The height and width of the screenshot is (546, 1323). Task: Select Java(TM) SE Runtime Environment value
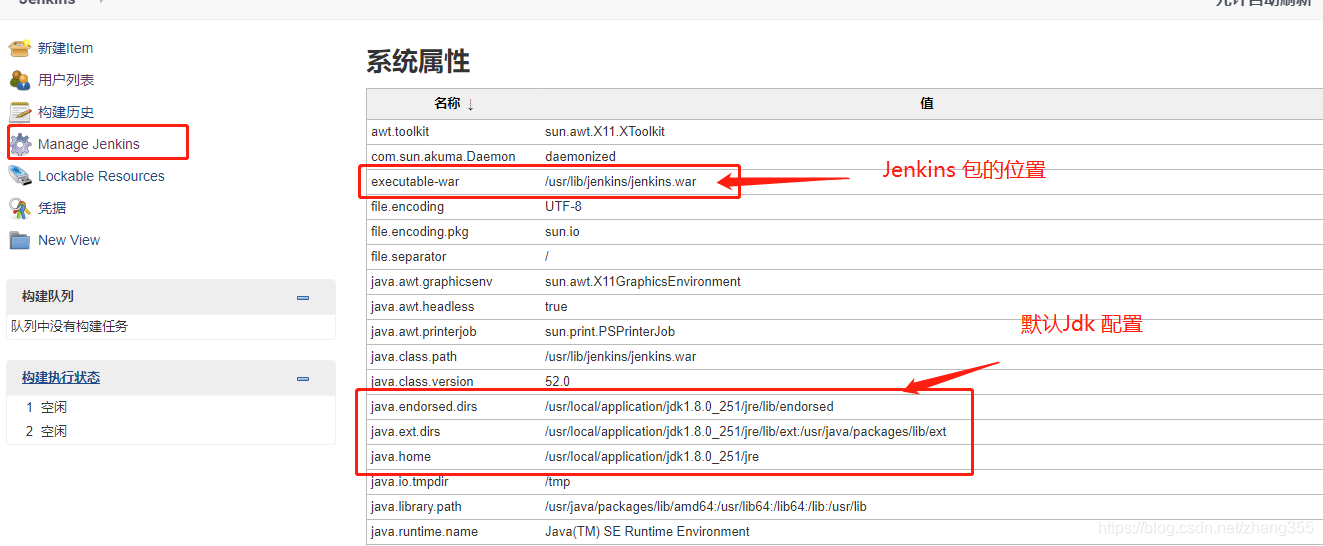(647, 531)
